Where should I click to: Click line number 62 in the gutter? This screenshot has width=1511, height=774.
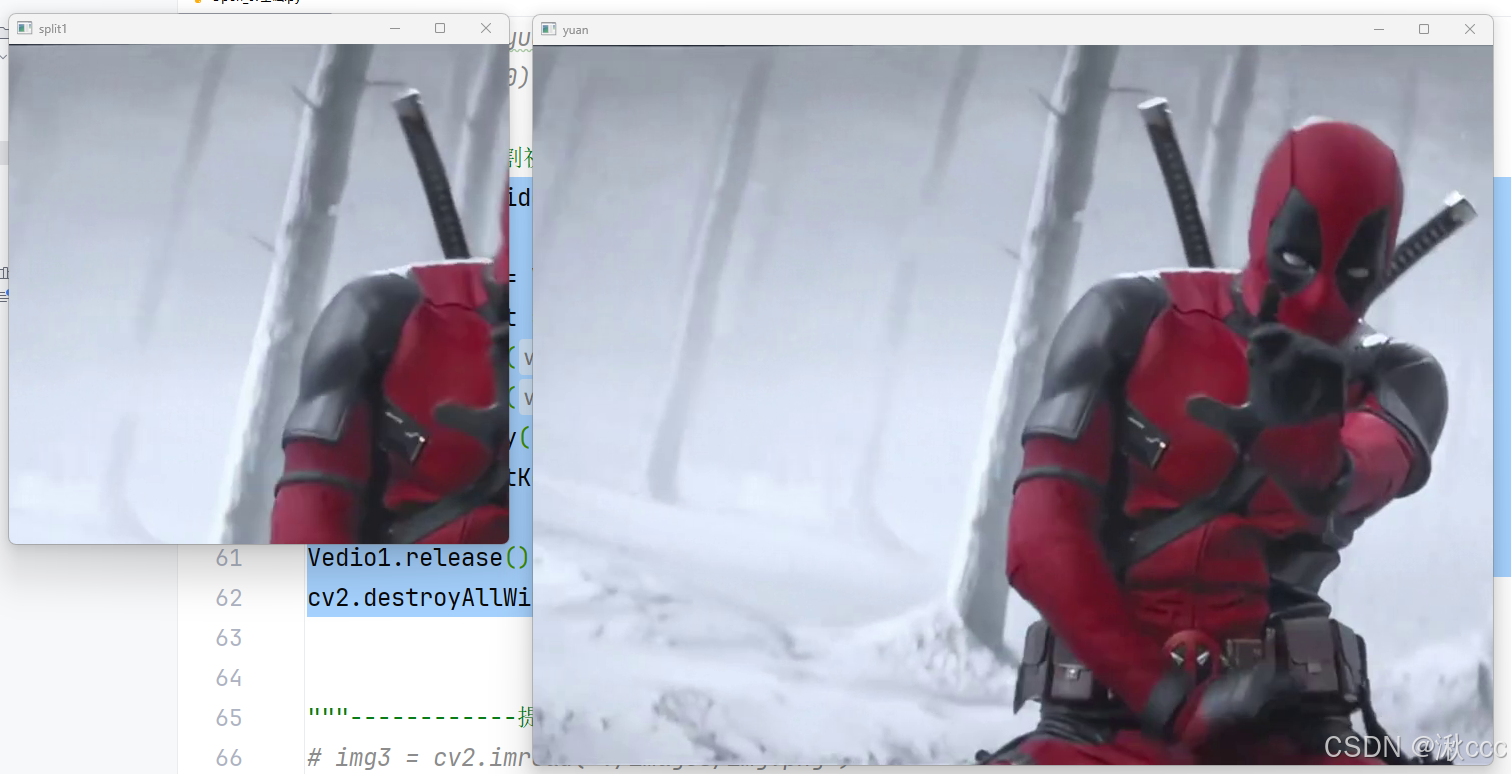(229, 597)
